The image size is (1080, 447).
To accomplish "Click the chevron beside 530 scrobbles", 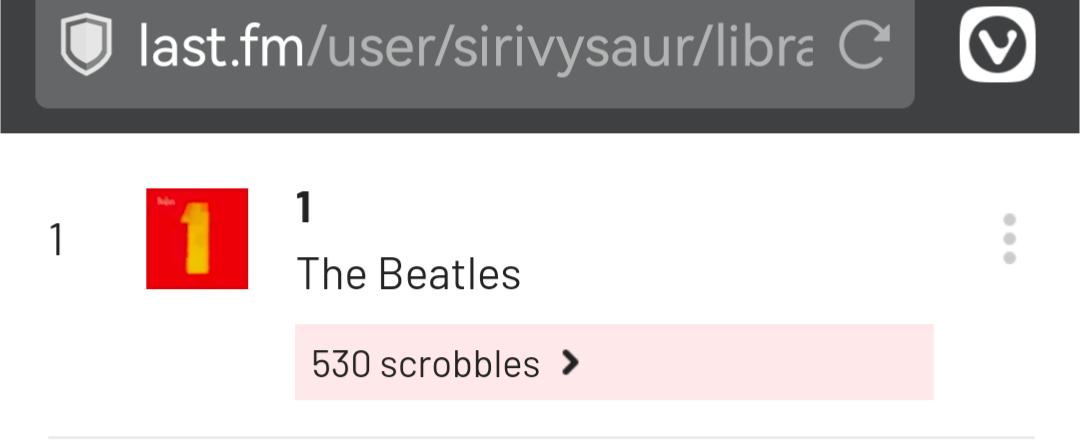I will coord(571,364).
